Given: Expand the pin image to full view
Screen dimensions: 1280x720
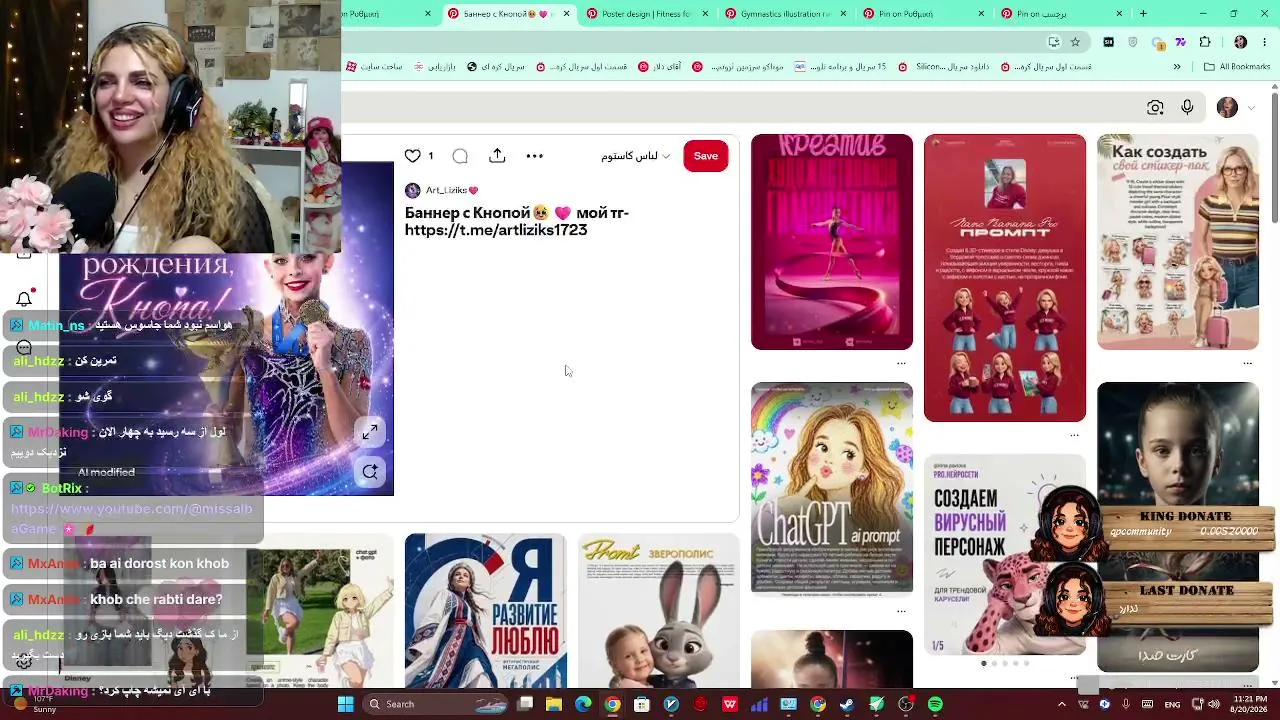Looking at the screenshot, I should [x=370, y=432].
